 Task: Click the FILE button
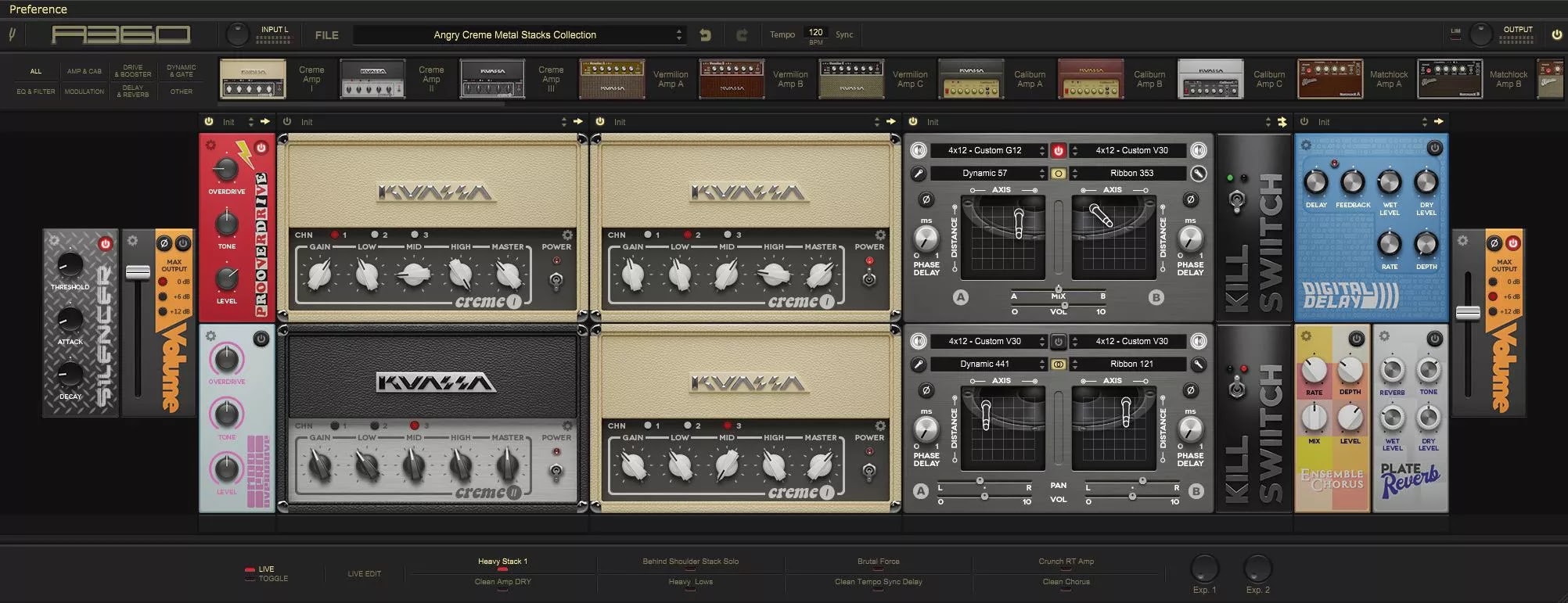pos(326,35)
